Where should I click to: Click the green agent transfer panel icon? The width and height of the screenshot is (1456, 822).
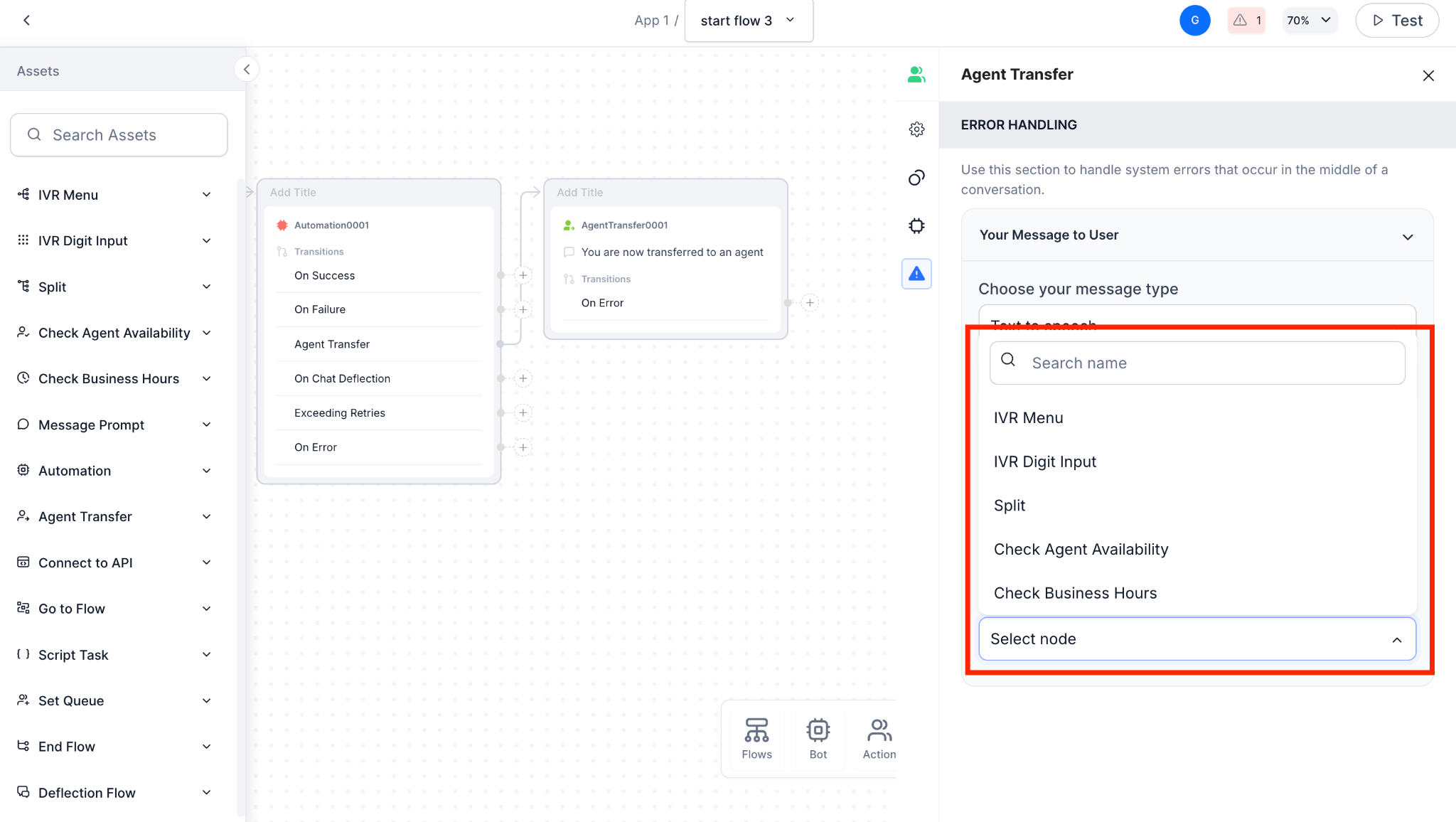click(916, 75)
